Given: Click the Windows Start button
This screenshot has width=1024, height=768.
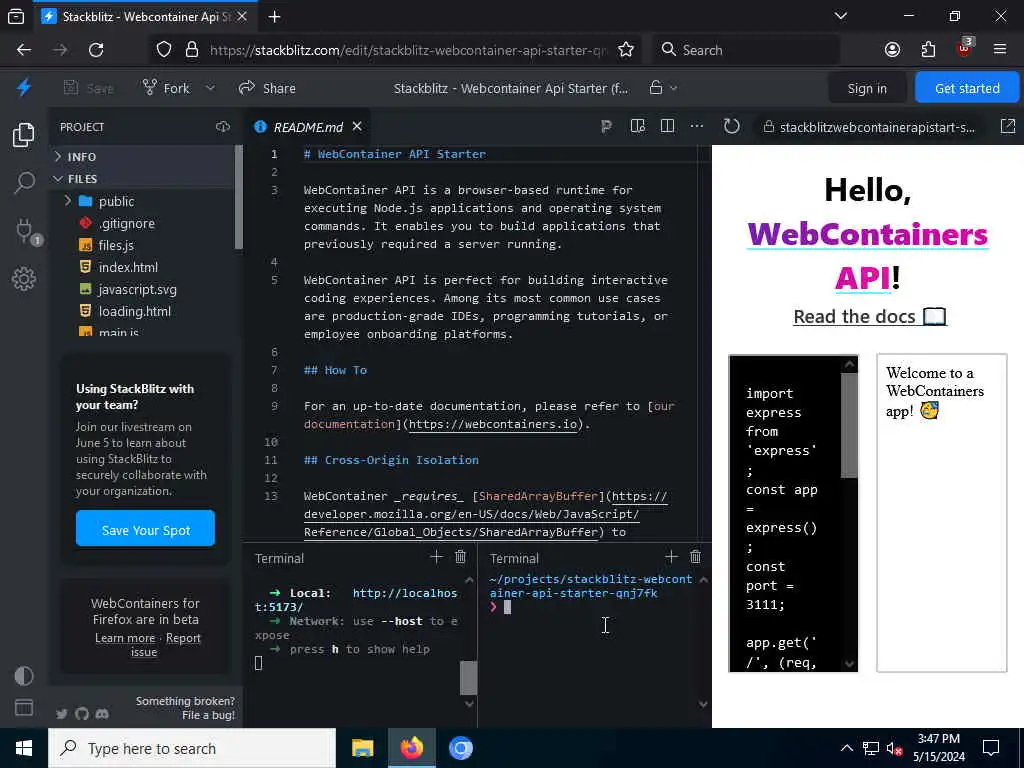Looking at the screenshot, I should 24,748.
